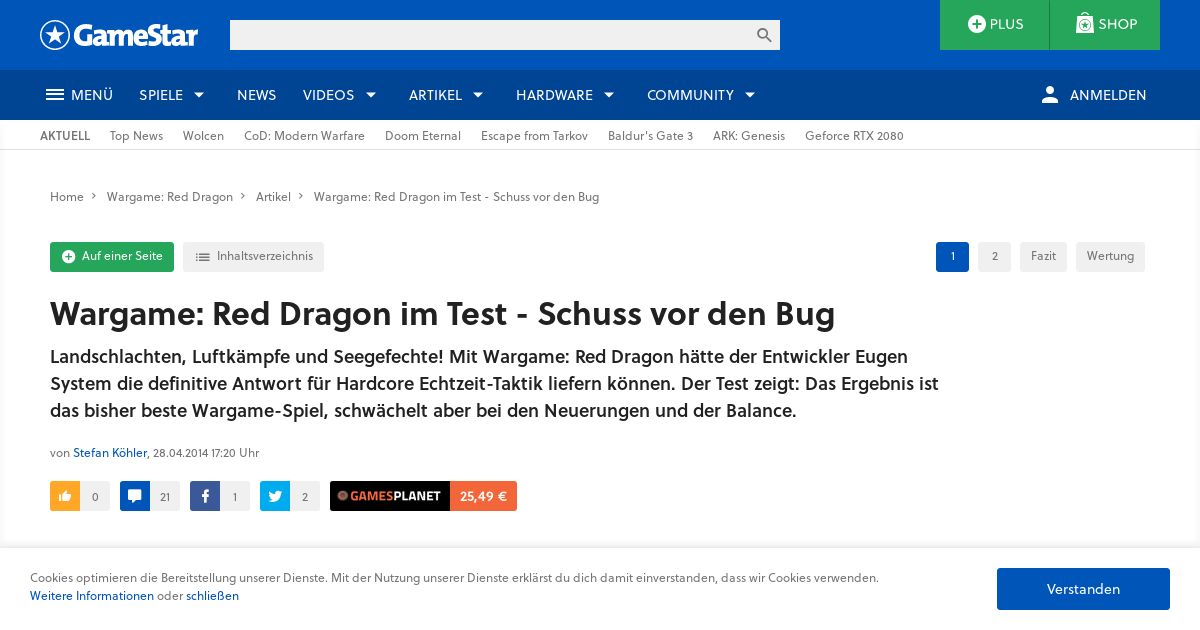This screenshot has width=1200, height=630.
Task: Open the Inhaltsverzeichnis button
Action: [x=253, y=257]
